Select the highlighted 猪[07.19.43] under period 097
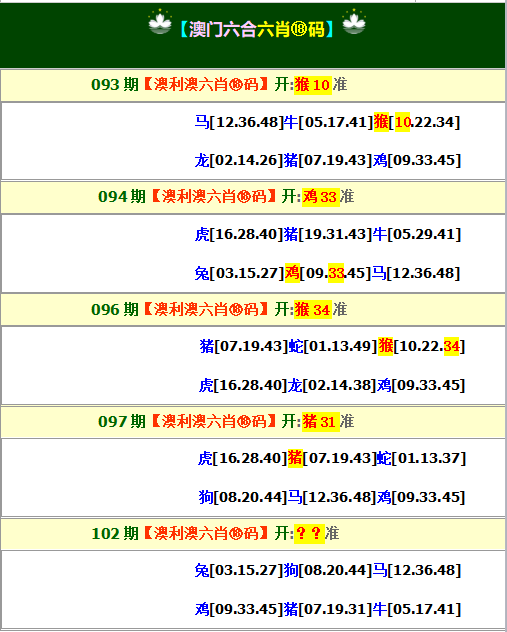 tap(332, 458)
